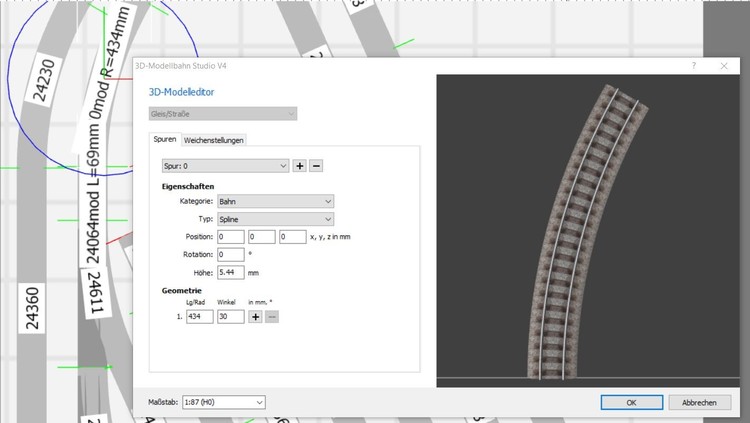Switch to the Weichenstellungen tab
750x423 pixels.
214,140
